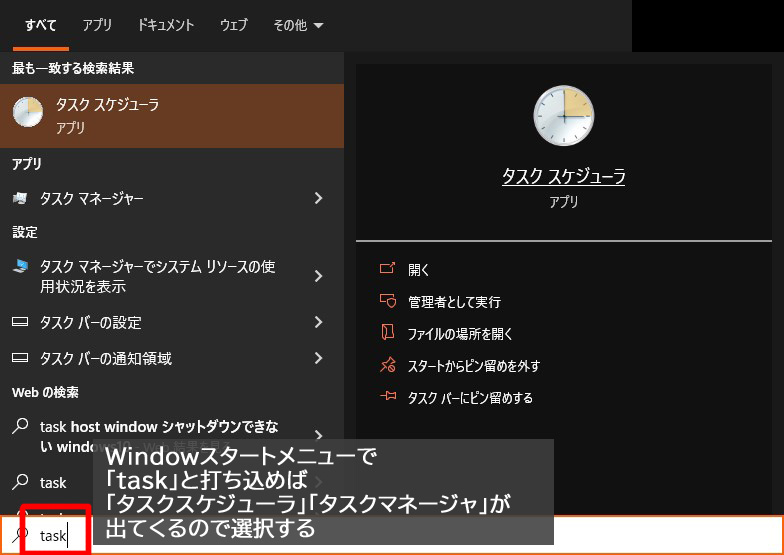Click into the search field containing task
784x555 pixels.
click(392, 536)
